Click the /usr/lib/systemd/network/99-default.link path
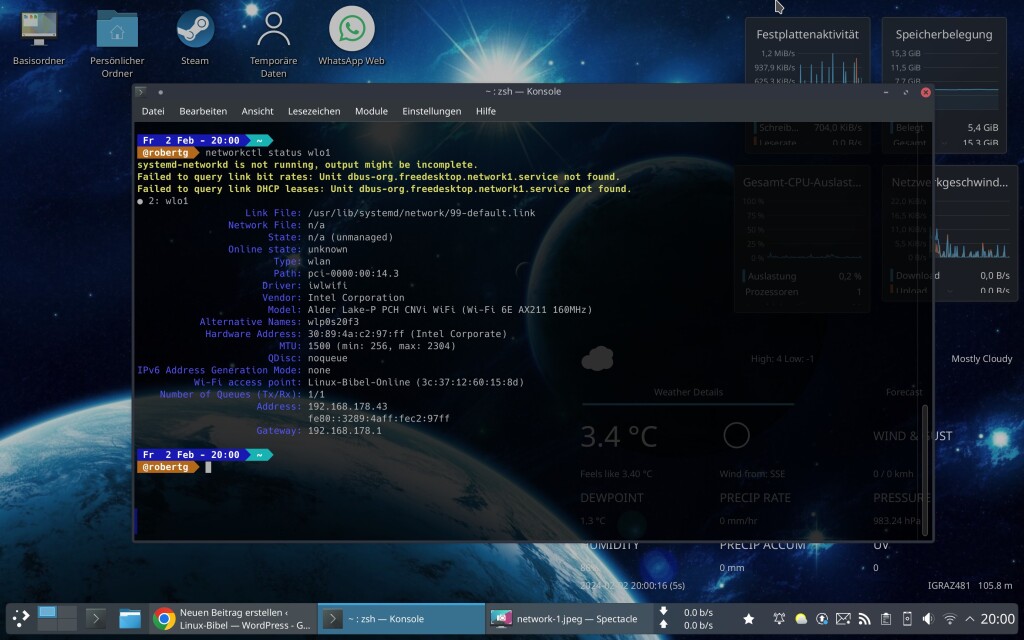The width and height of the screenshot is (1024, 640). pyautogui.click(x=421, y=213)
